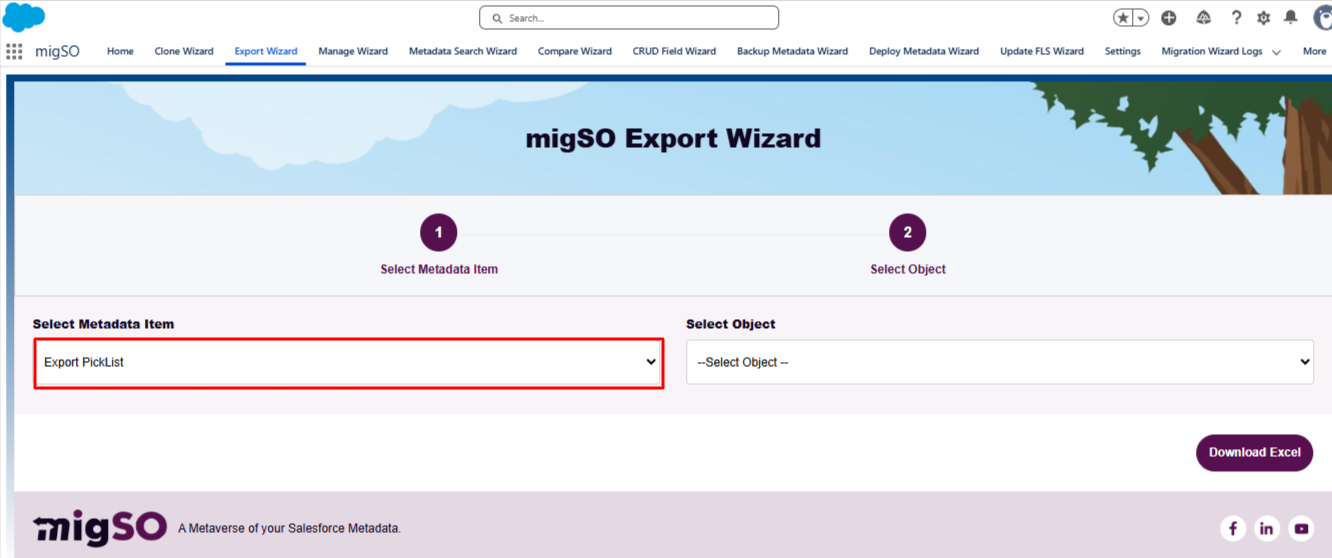
Task: Open the Setup gear menu
Action: pos(1264,18)
